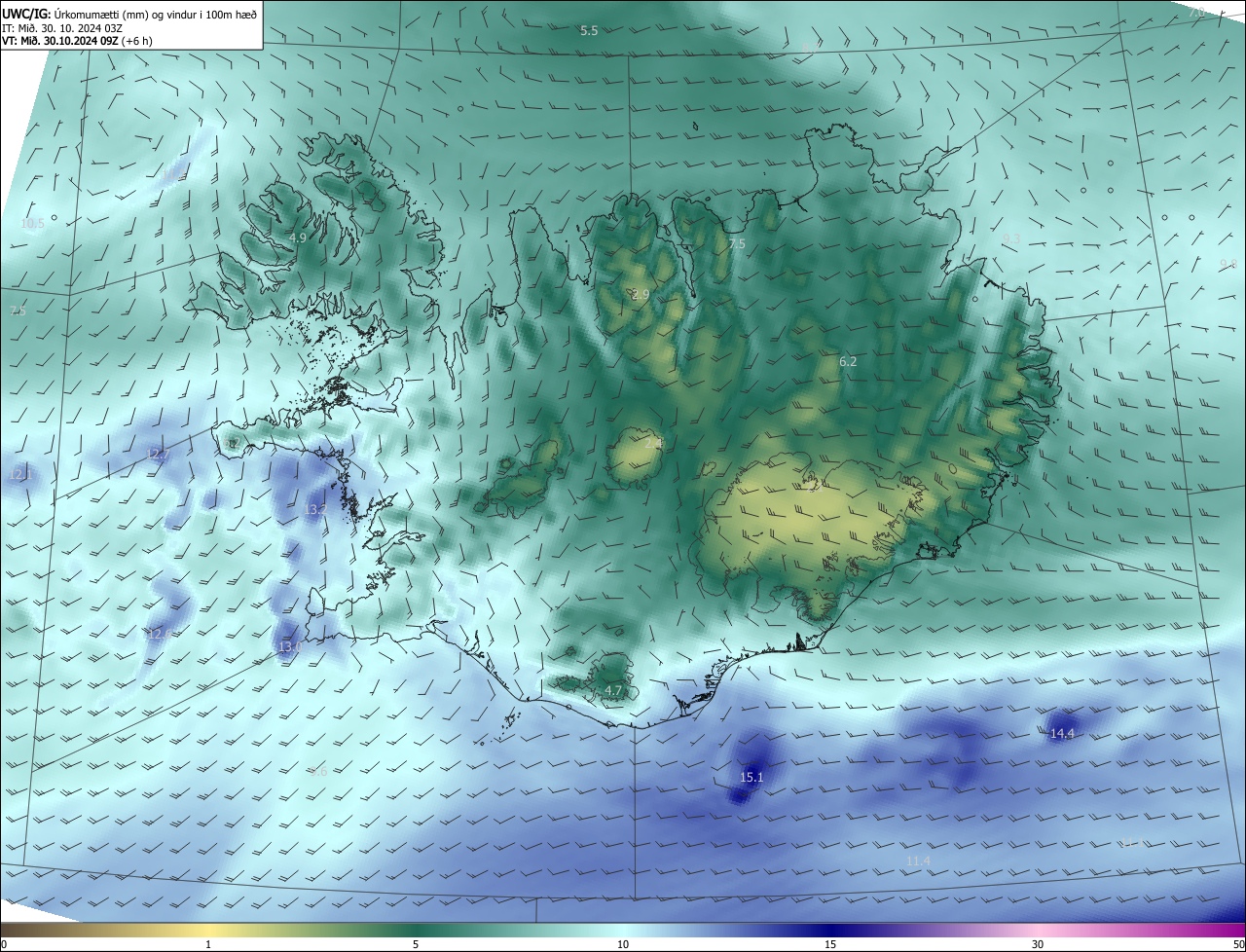
Task: Click the "4.7" value label
Action: click(613, 690)
